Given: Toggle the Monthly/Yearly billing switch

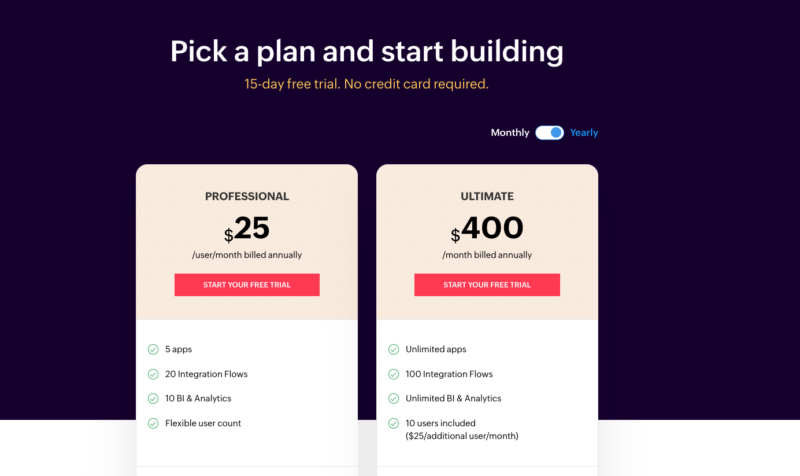Looking at the screenshot, I should [x=549, y=132].
